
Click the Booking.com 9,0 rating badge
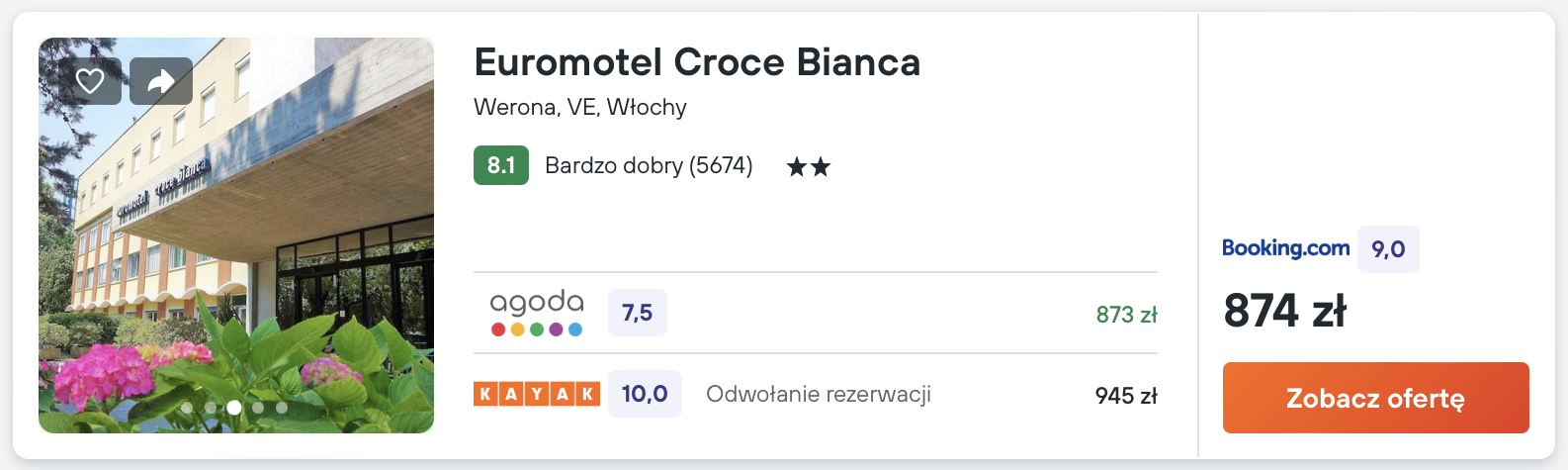(x=1388, y=249)
